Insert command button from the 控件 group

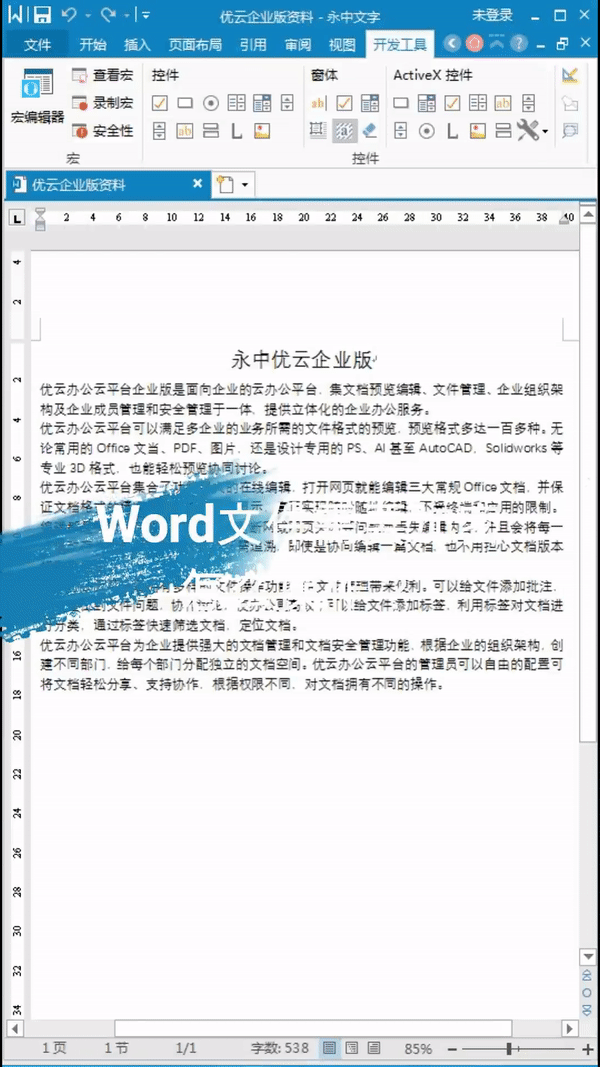click(185, 103)
